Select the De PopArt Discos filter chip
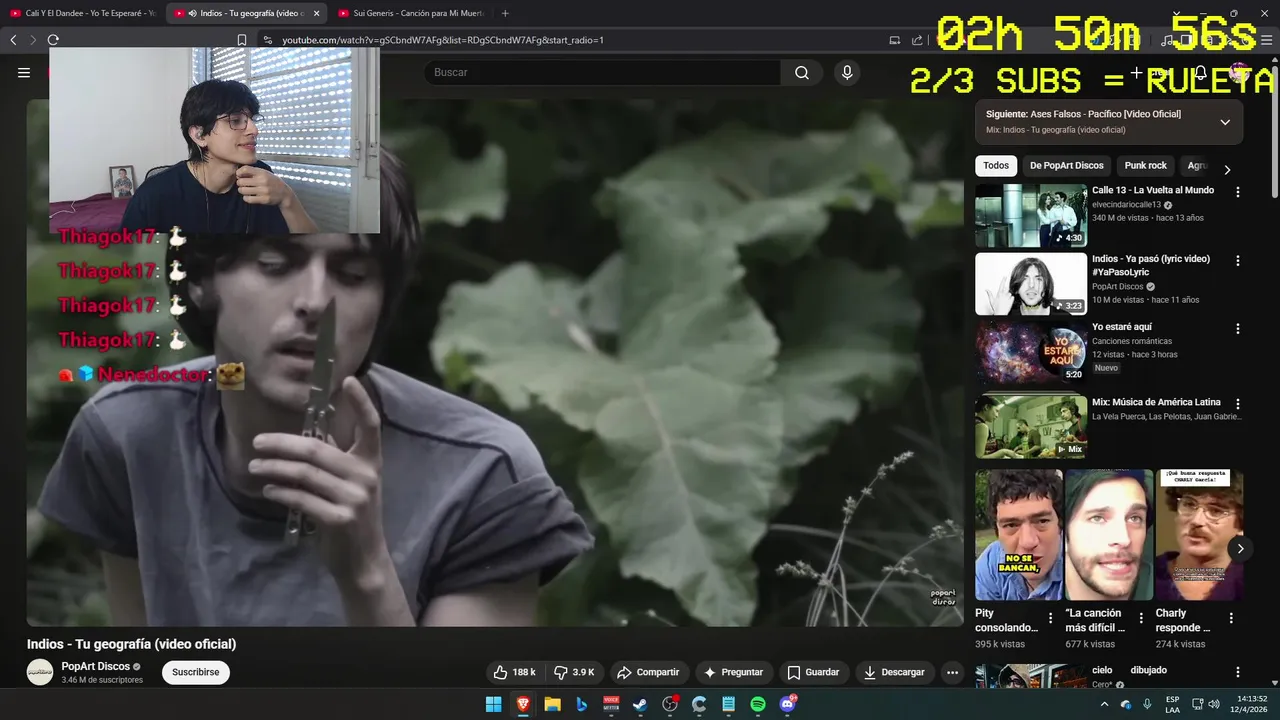The height and width of the screenshot is (720, 1280). pyautogui.click(x=1067, y=166)
